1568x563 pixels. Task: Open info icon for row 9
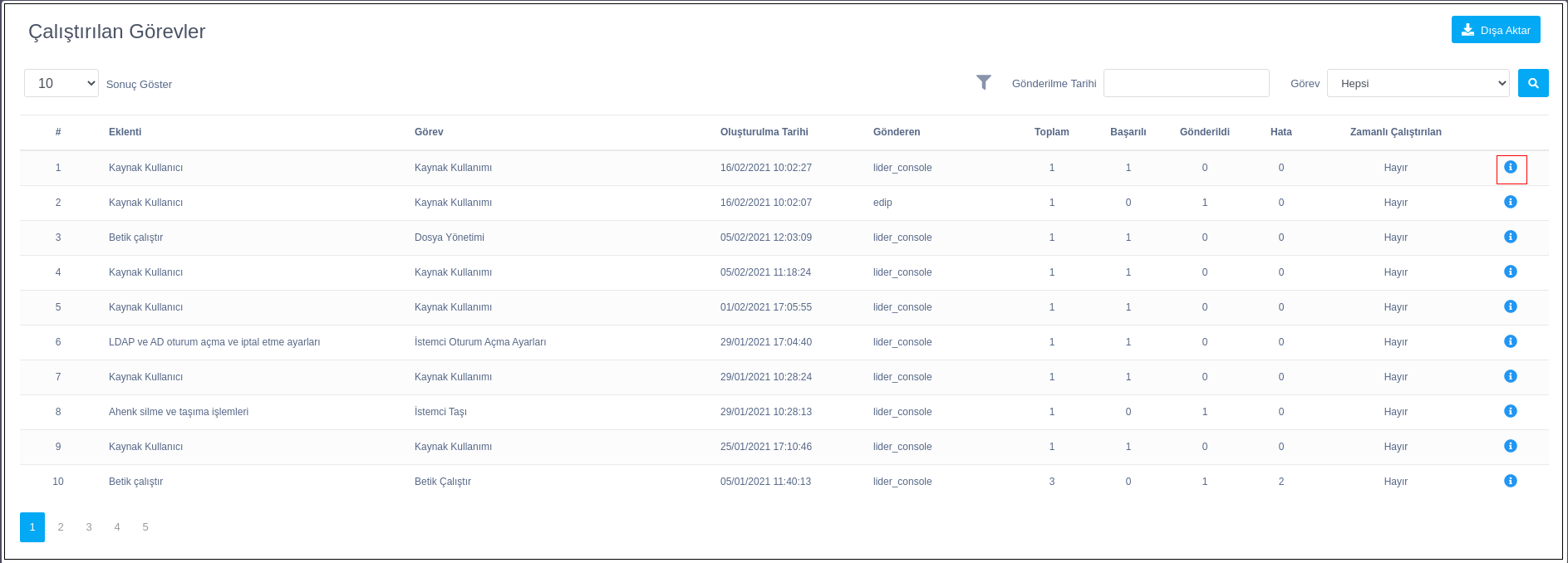(1510, 447)
